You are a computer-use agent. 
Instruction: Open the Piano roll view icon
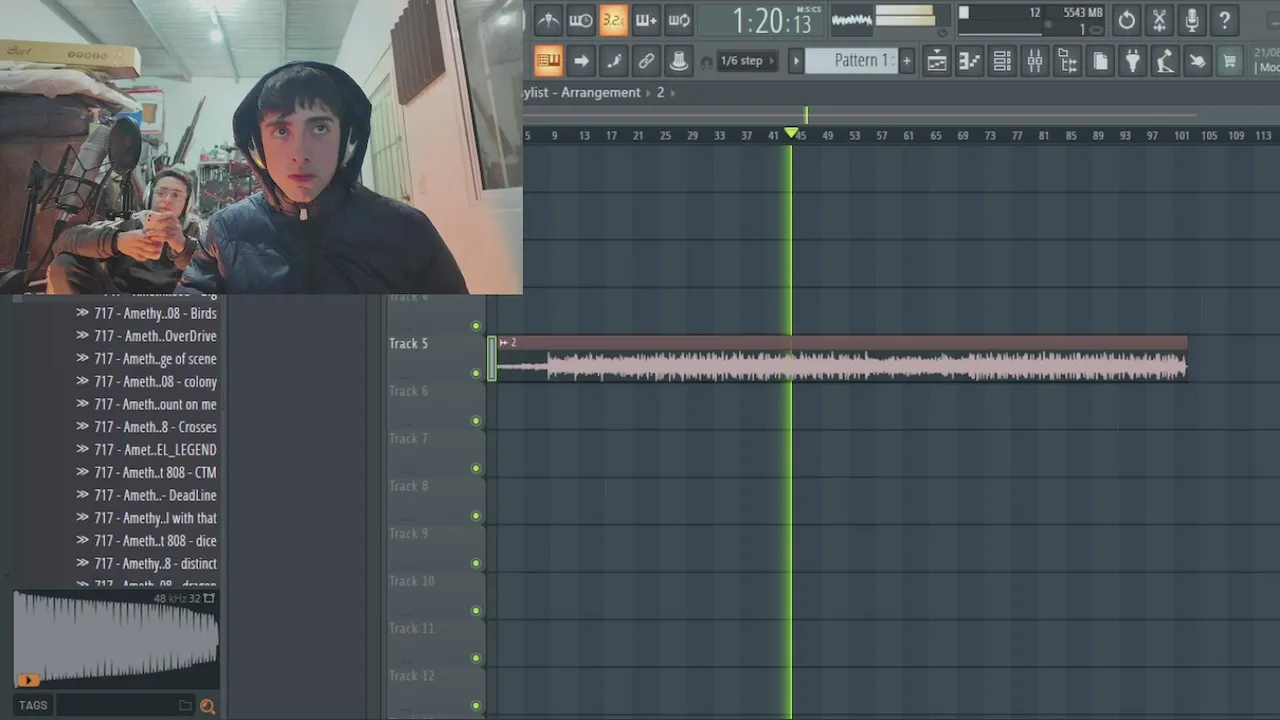[x=969, y=62]
